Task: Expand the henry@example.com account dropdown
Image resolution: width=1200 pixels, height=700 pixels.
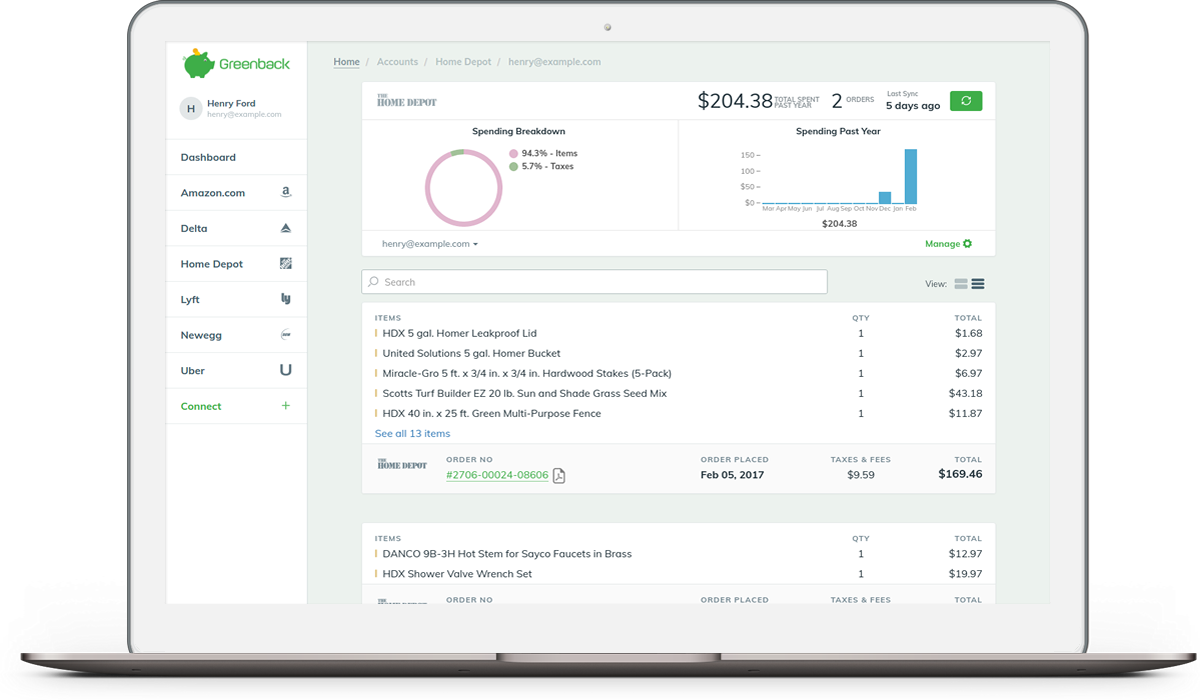Action: [x=430, y=244]
